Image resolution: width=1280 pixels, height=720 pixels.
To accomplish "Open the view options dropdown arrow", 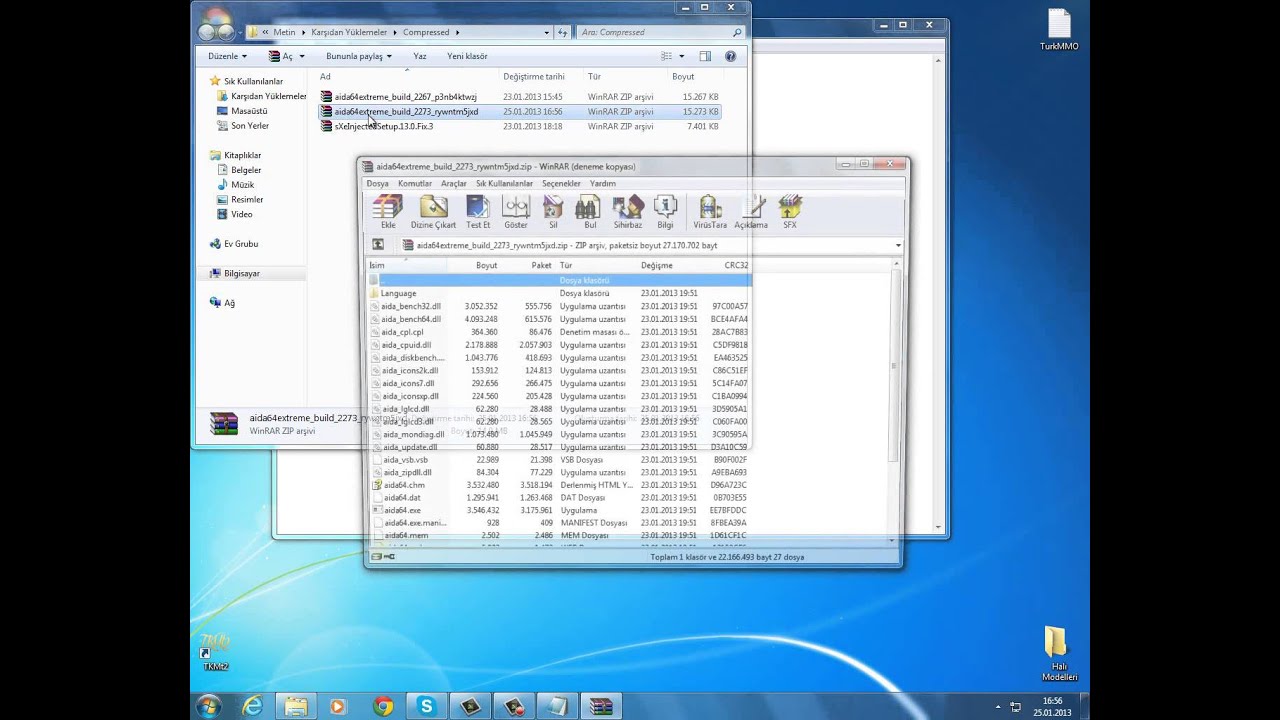I will 682,56.
